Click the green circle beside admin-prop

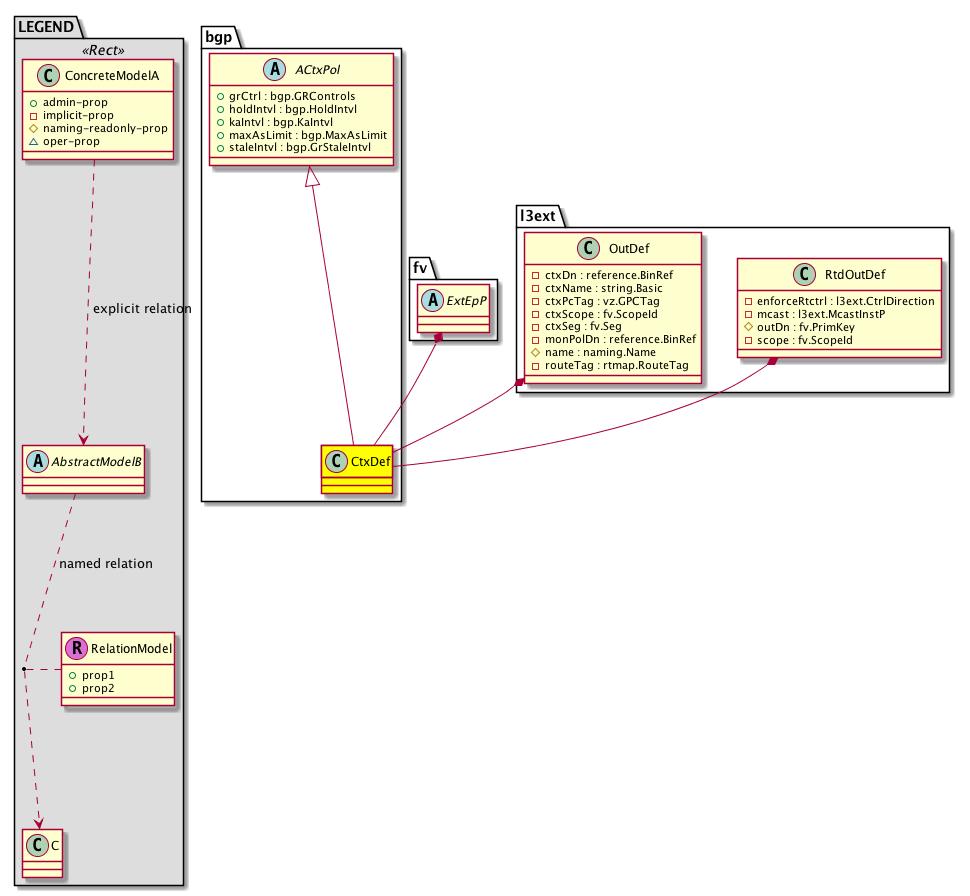point(33,102)
